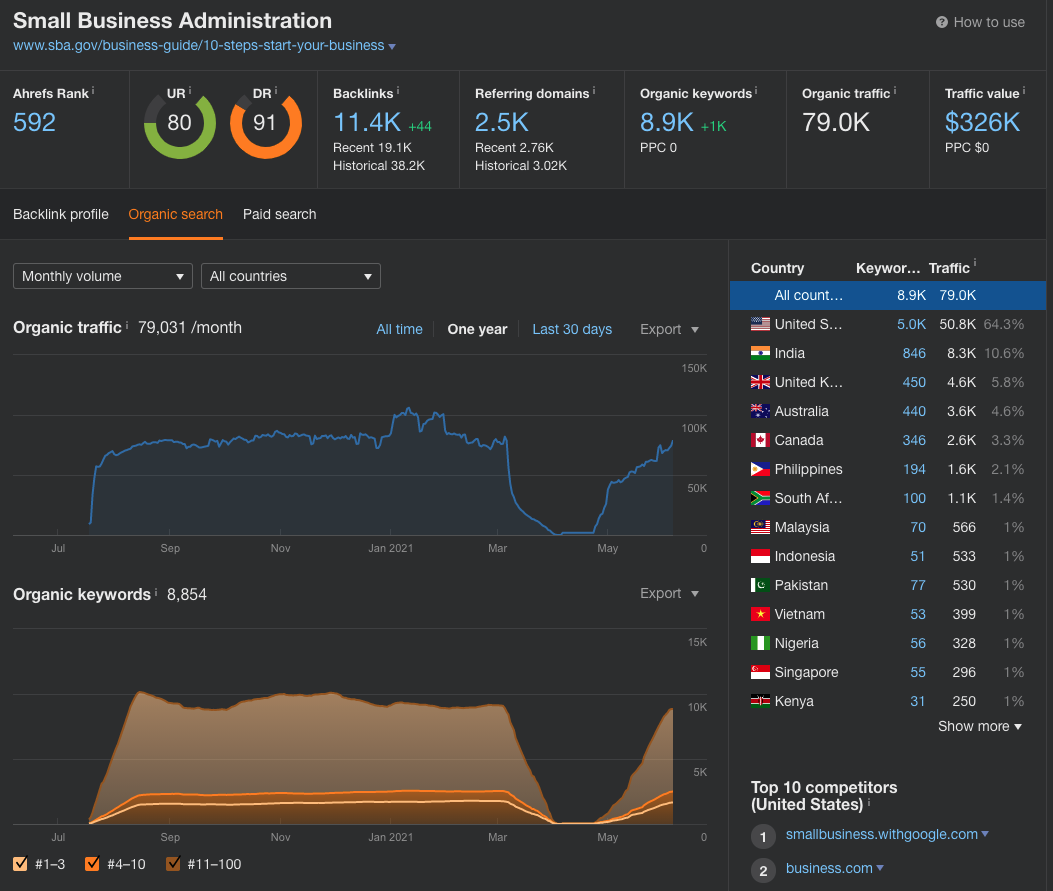Open Export menu for Organic traffic chart
1053x891 pixels.
[x=669, y=329]
